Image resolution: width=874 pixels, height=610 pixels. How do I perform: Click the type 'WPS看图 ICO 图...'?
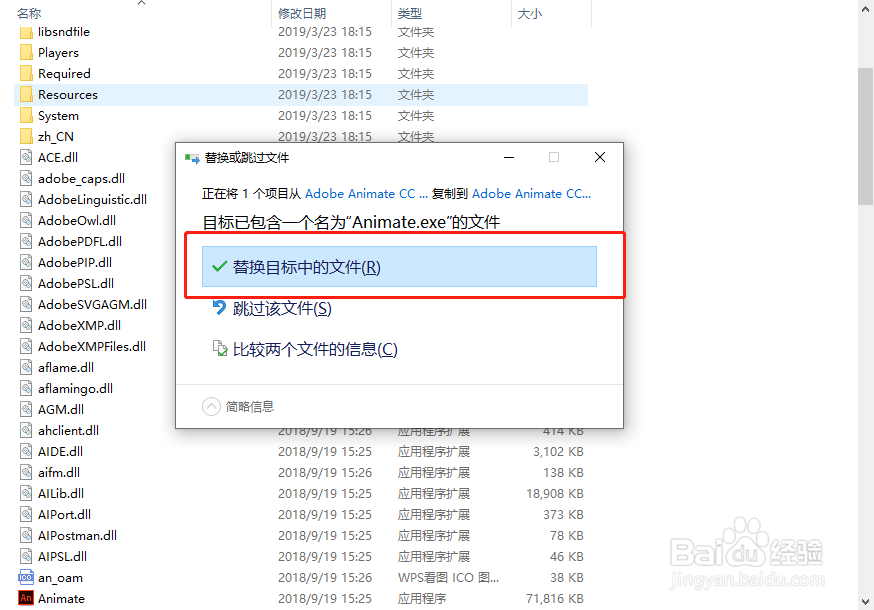click(x=448, y=578)
